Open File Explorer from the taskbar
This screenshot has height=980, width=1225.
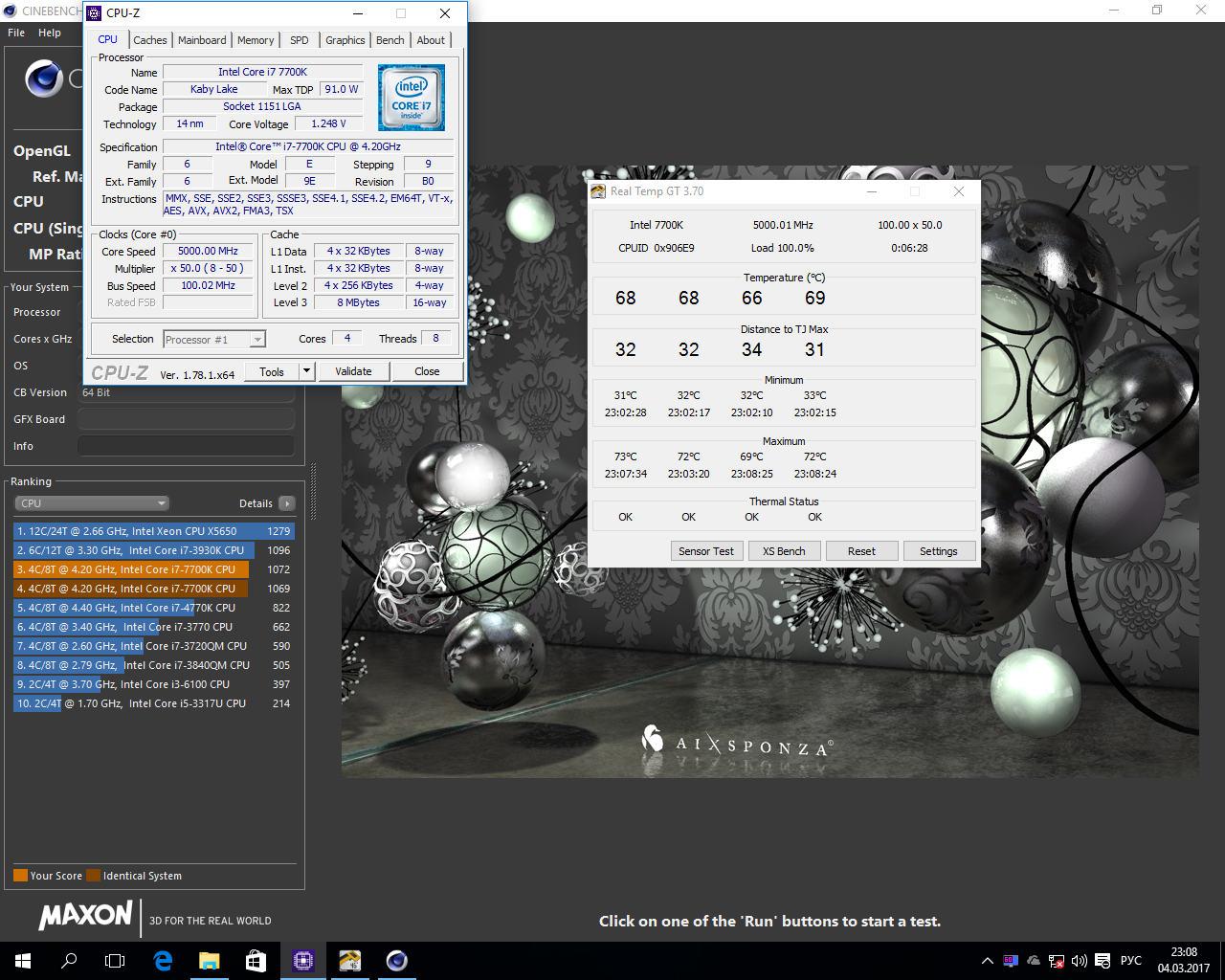point(210,961)
